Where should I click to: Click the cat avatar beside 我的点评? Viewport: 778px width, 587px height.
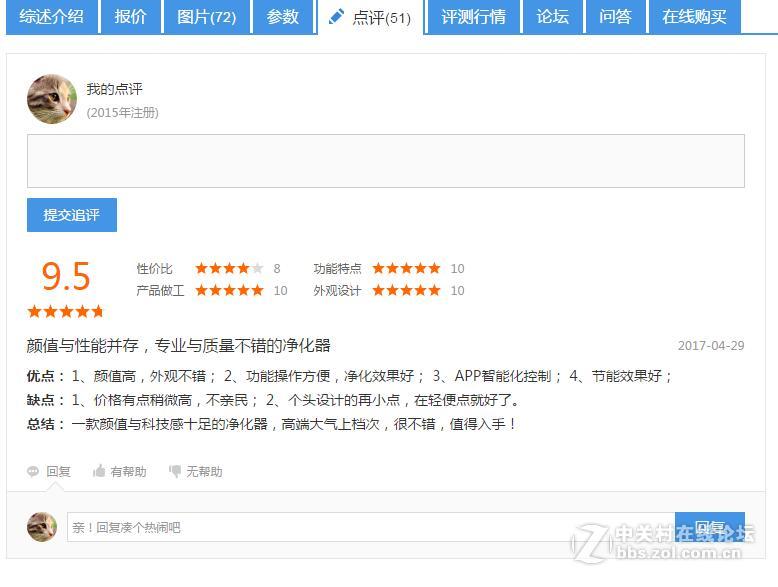pyautogui.click(x=52, y=99)
